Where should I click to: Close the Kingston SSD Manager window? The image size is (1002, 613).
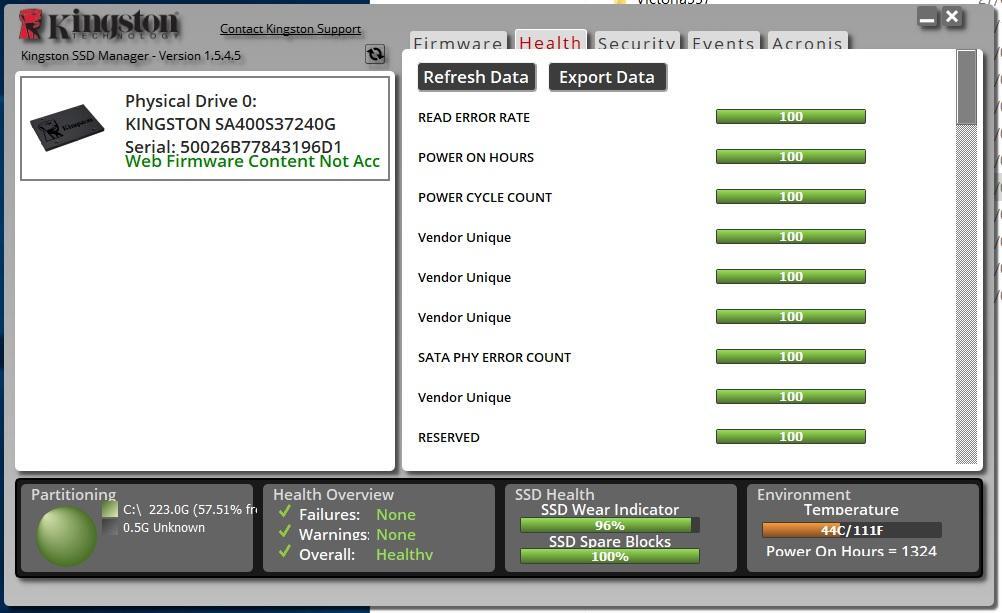coord(952,17)
